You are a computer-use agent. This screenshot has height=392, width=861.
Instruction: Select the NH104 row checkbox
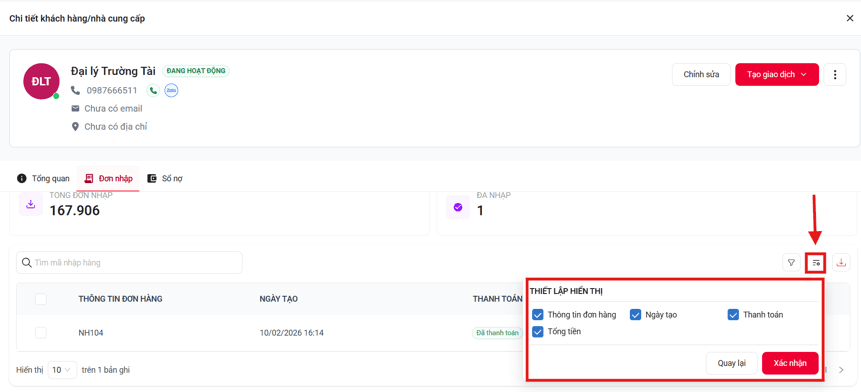pos(41,333)
